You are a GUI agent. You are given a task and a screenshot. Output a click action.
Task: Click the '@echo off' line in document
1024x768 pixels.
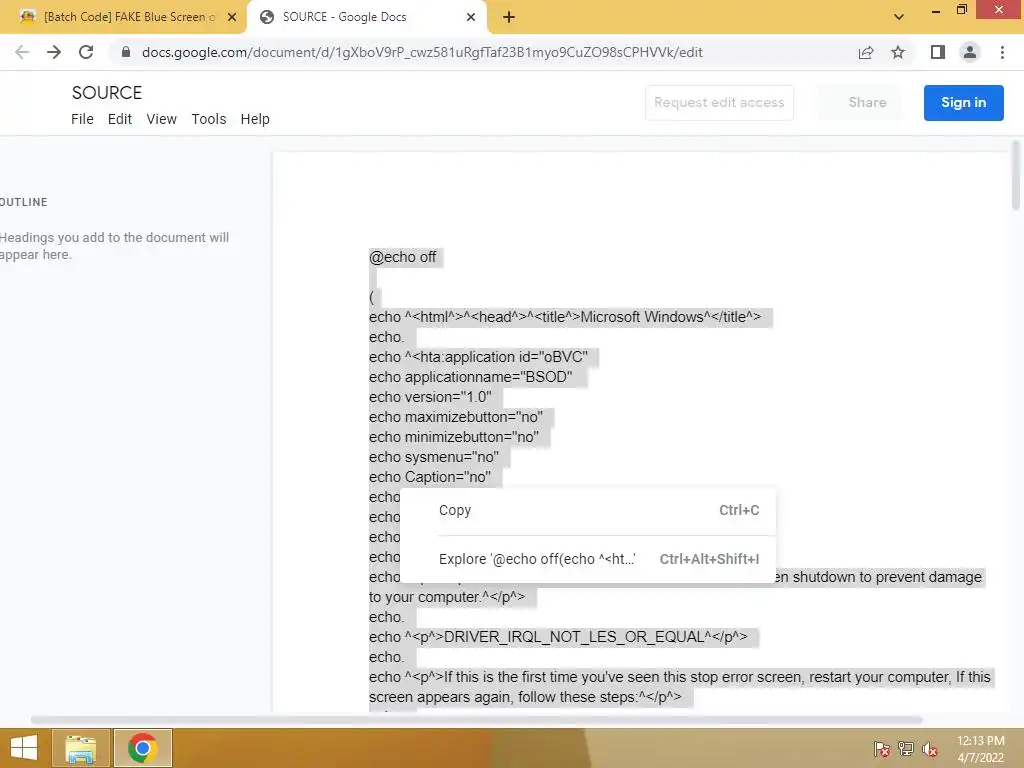click(x=402, y=257)
